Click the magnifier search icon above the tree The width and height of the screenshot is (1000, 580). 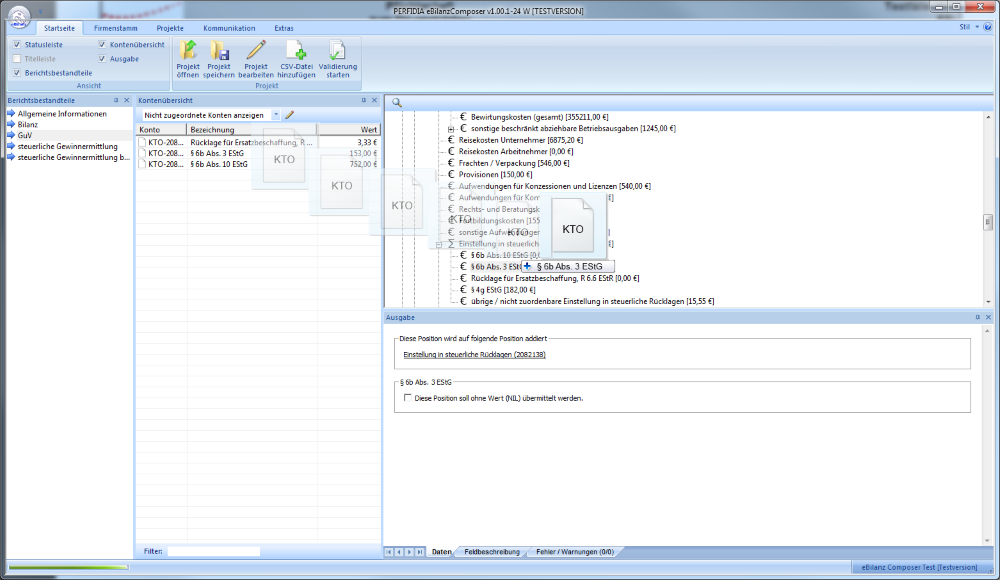tap(397, 102)
